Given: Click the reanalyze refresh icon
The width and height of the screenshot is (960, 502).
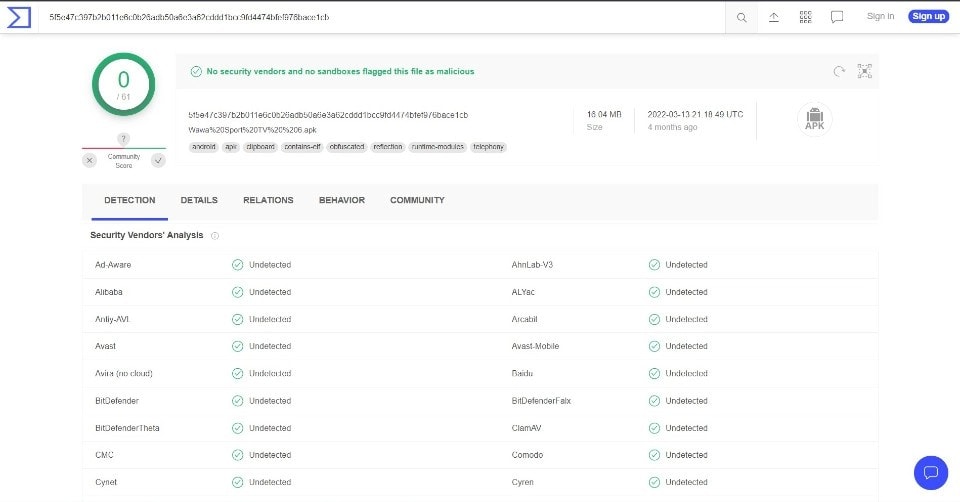Looking at the screenshot, I should click(839, 72).
